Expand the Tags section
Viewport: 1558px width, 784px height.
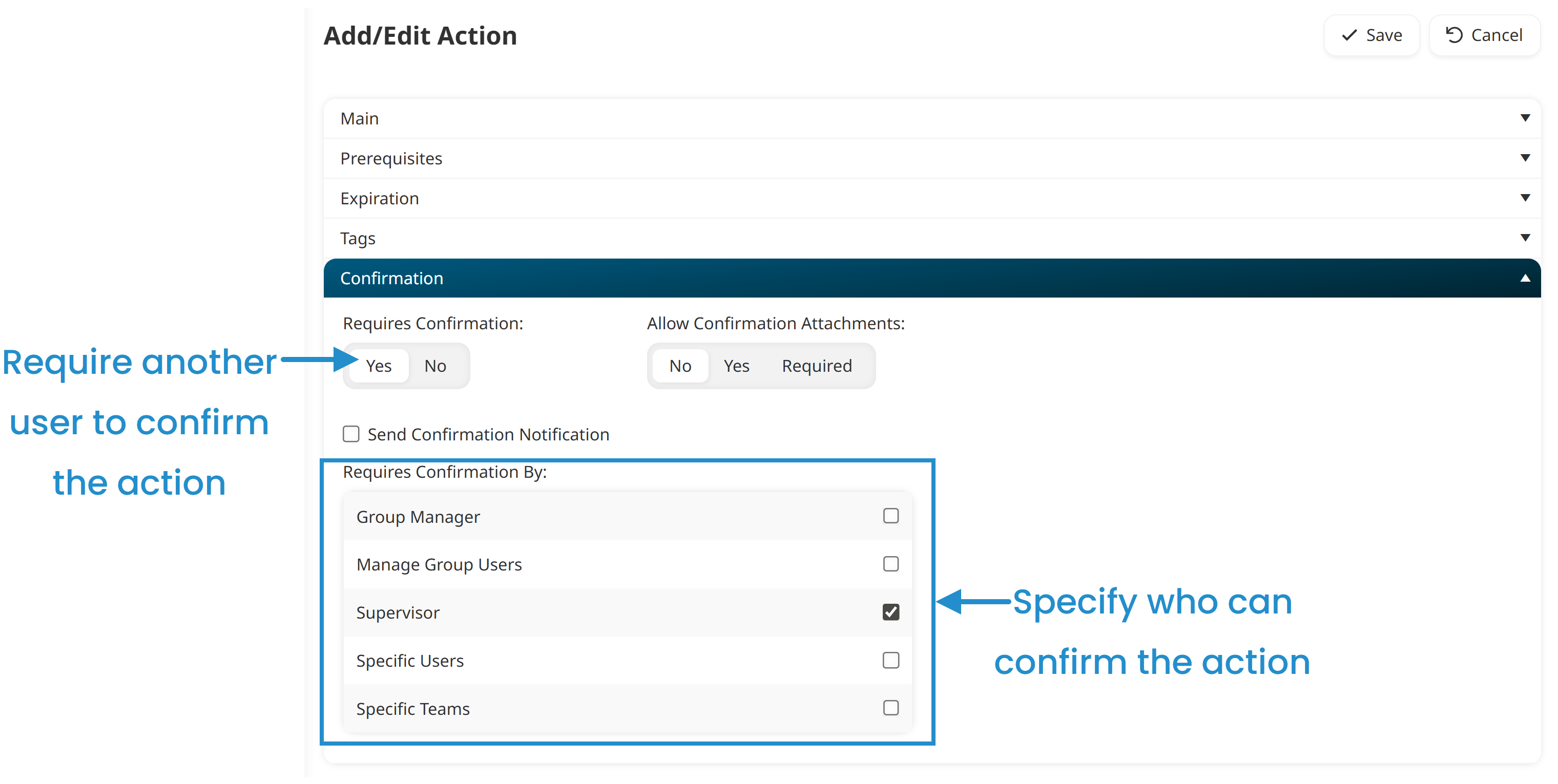[931, 238]
